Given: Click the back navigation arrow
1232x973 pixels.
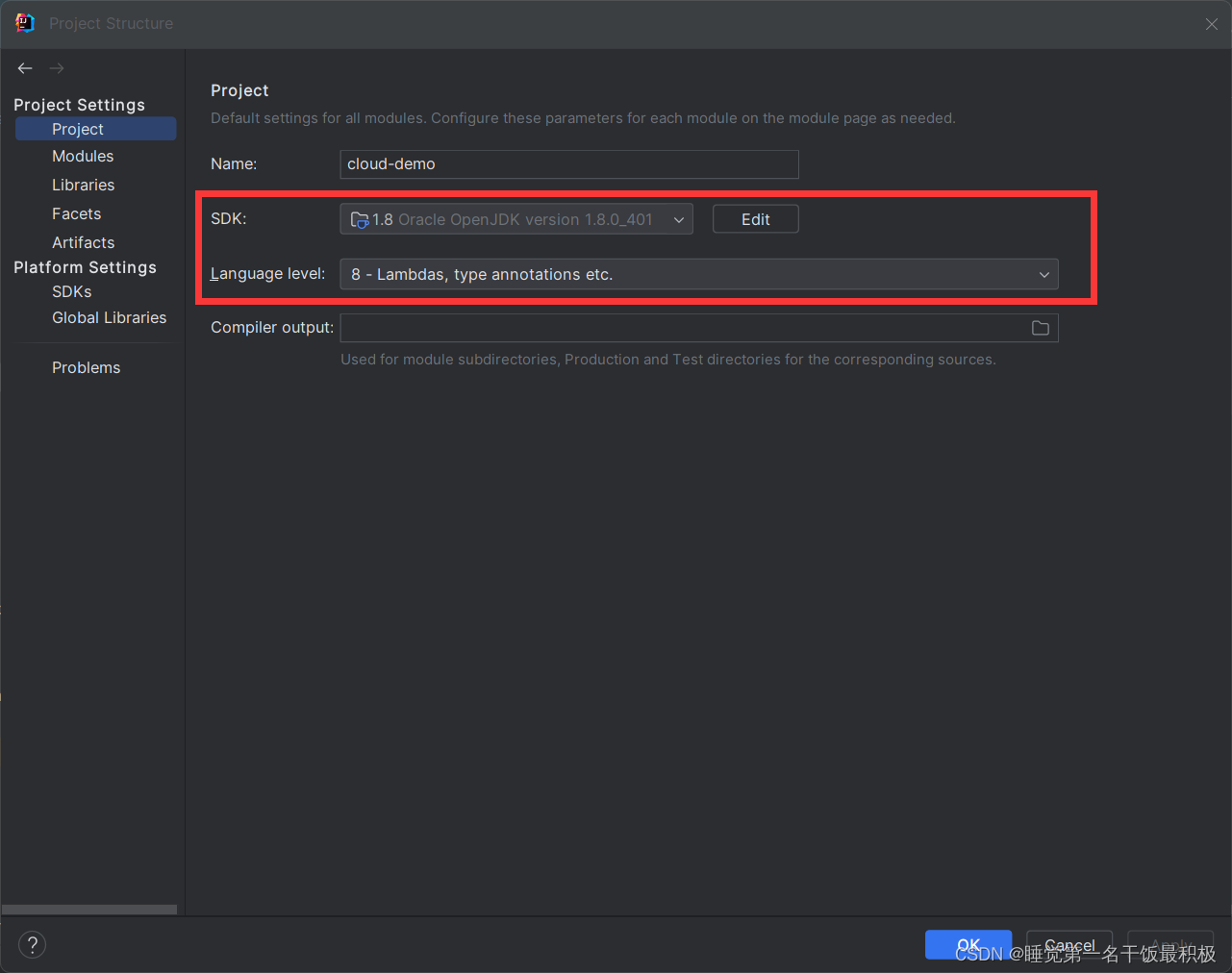Looking at the screenshot, I should pyautogui.click(x=25, y=68).
